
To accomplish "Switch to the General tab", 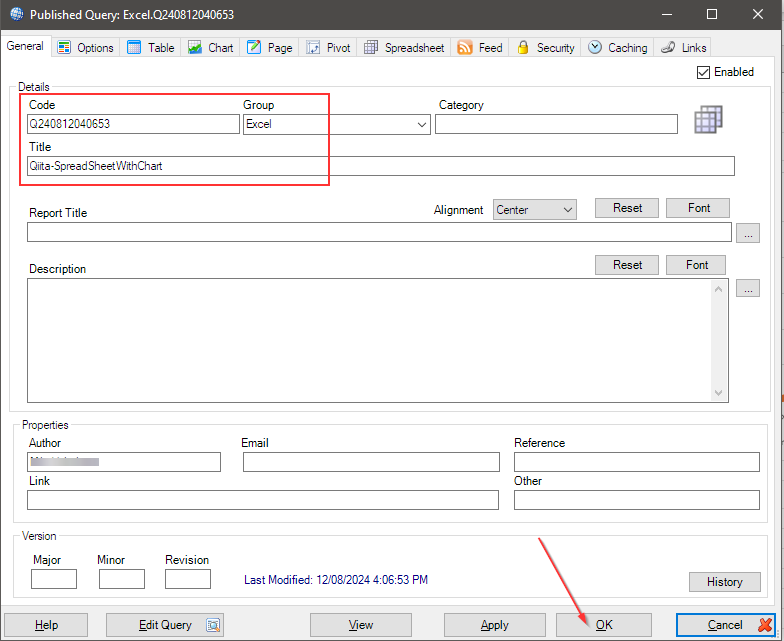I will [26, 46].
